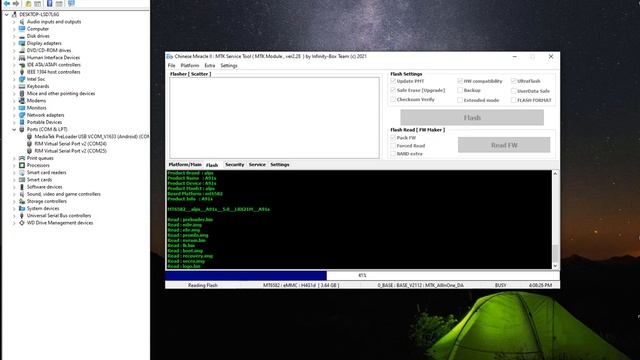The height and width of the screenshot is (360, 640).
Task: Expand the Intel Soc category chevron
Action: [14, 79]
